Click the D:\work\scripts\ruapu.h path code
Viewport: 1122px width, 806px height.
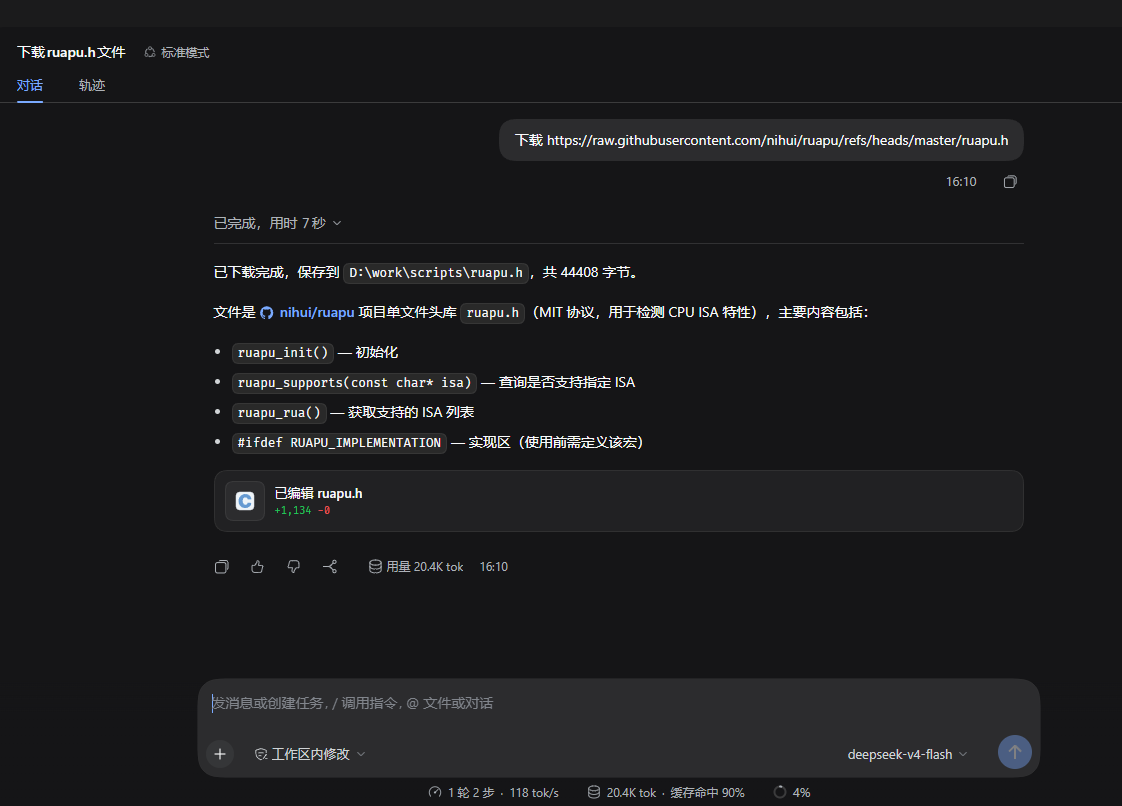(436, 273)
